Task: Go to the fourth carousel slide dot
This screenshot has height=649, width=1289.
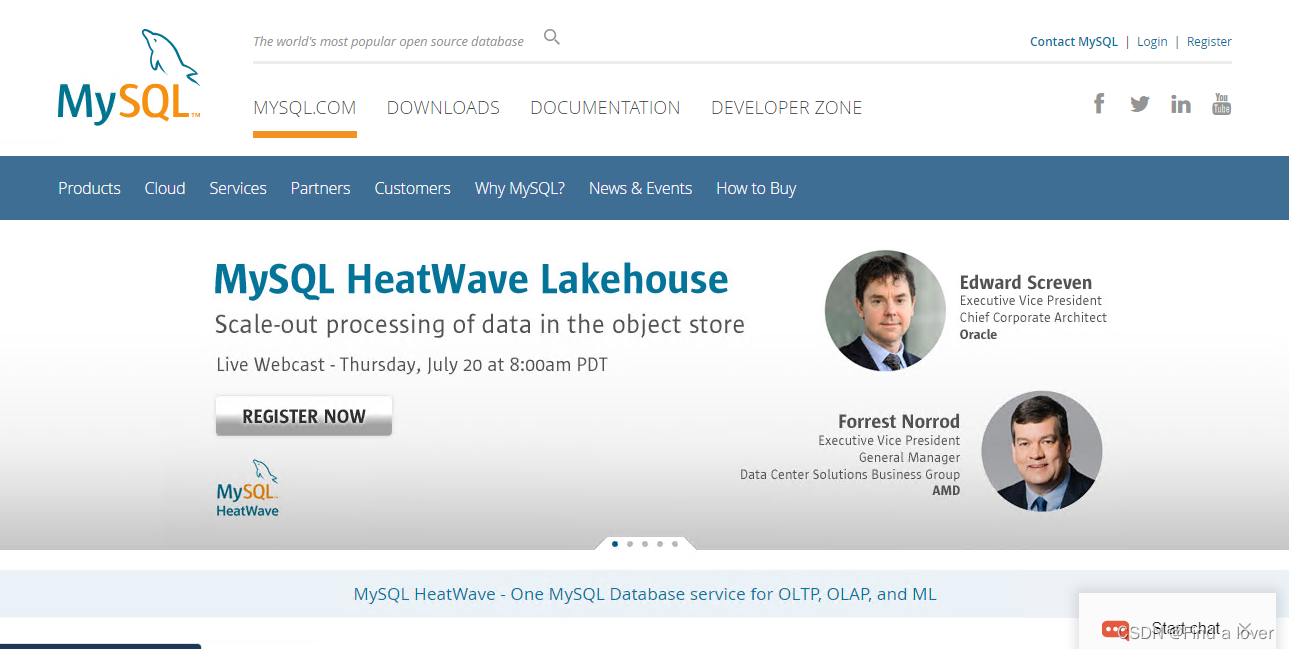Action: click(660, 544)
